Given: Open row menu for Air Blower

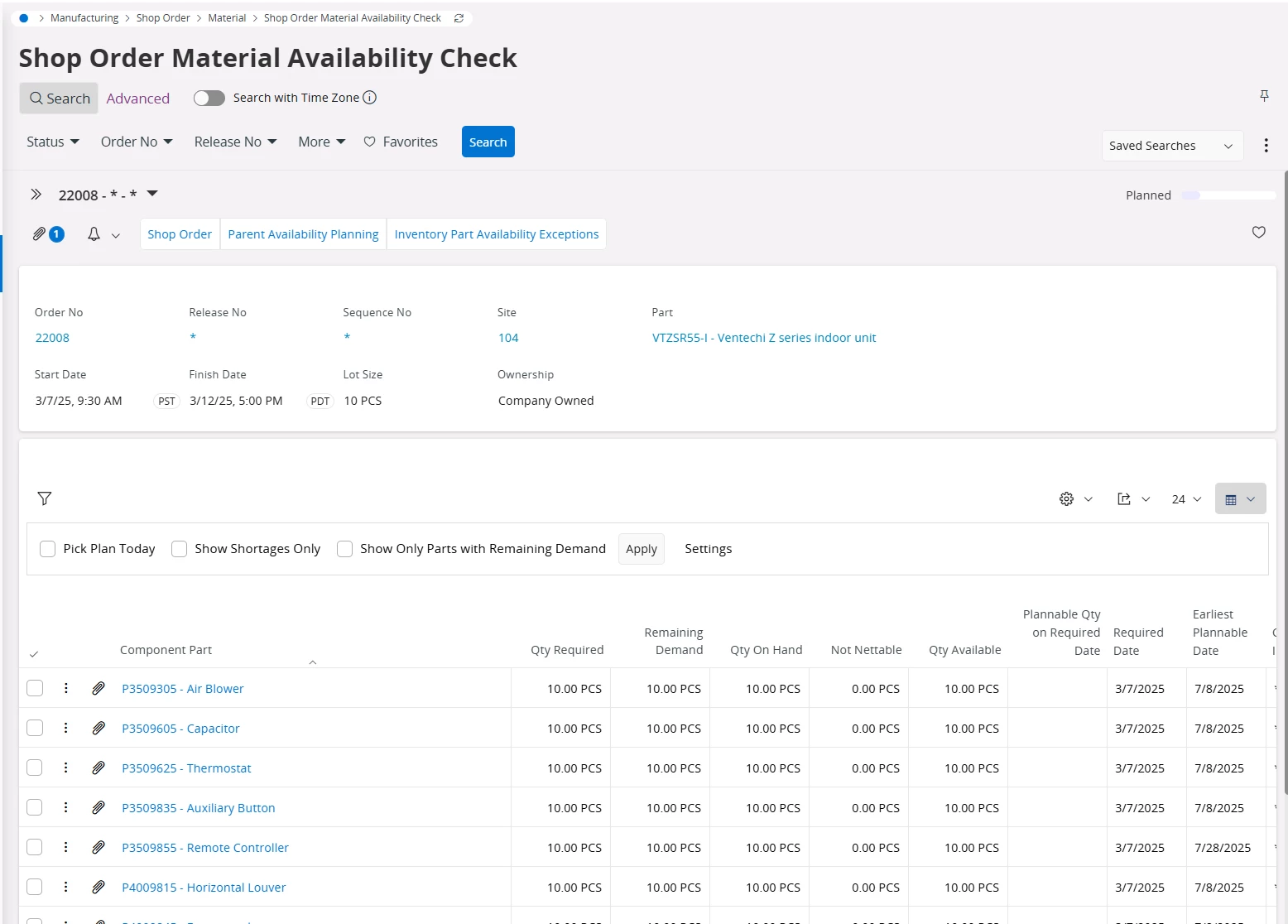Looking at the screenshot, I should point(66,688).
